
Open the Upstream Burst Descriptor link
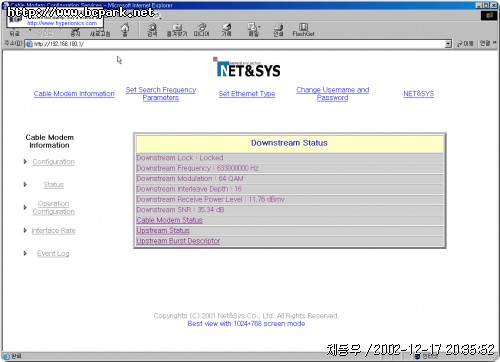click(x=178, y=241)
